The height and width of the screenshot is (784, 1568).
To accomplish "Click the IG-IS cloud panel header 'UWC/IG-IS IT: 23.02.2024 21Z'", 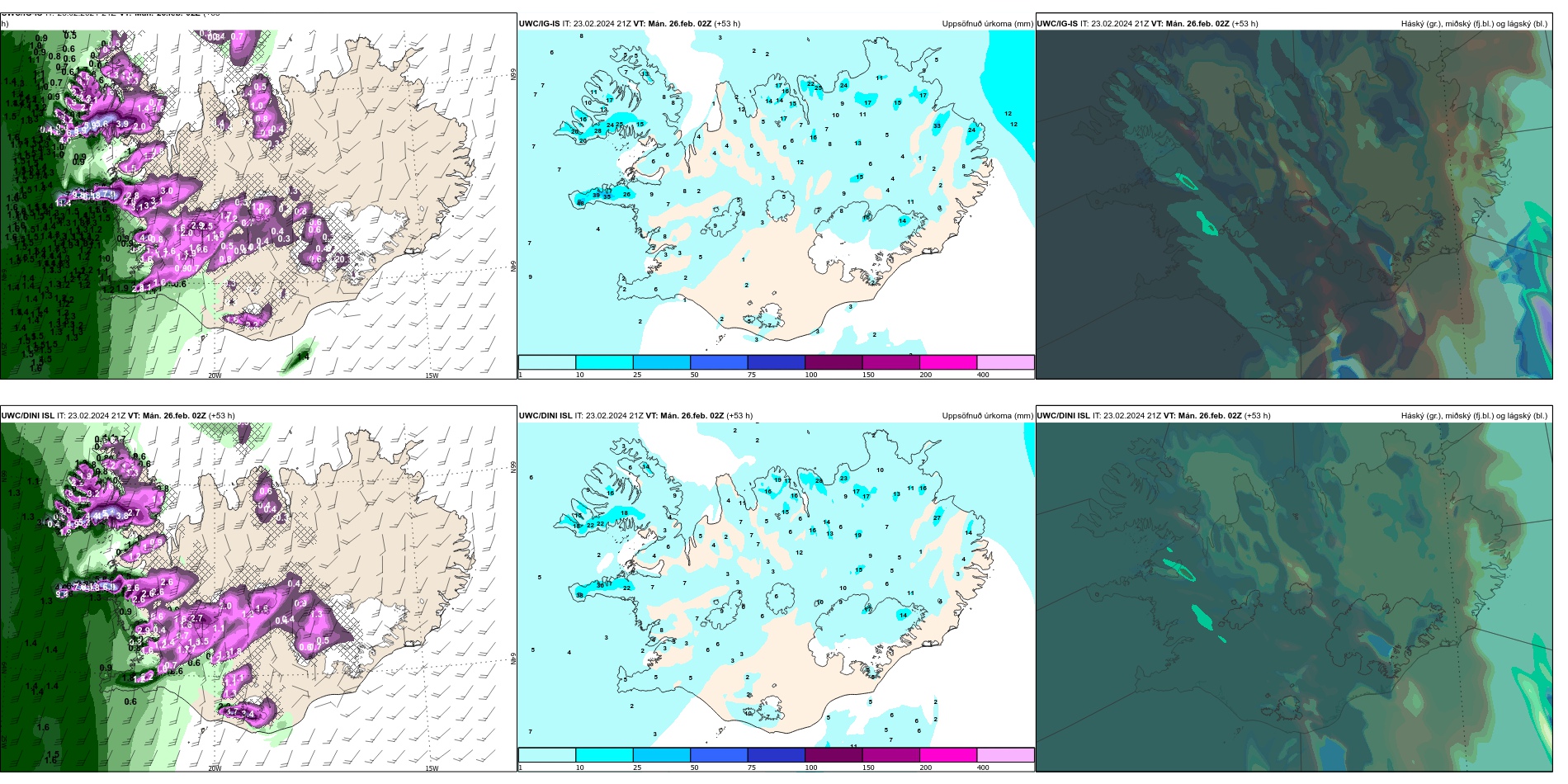I will click(1093, 24).
